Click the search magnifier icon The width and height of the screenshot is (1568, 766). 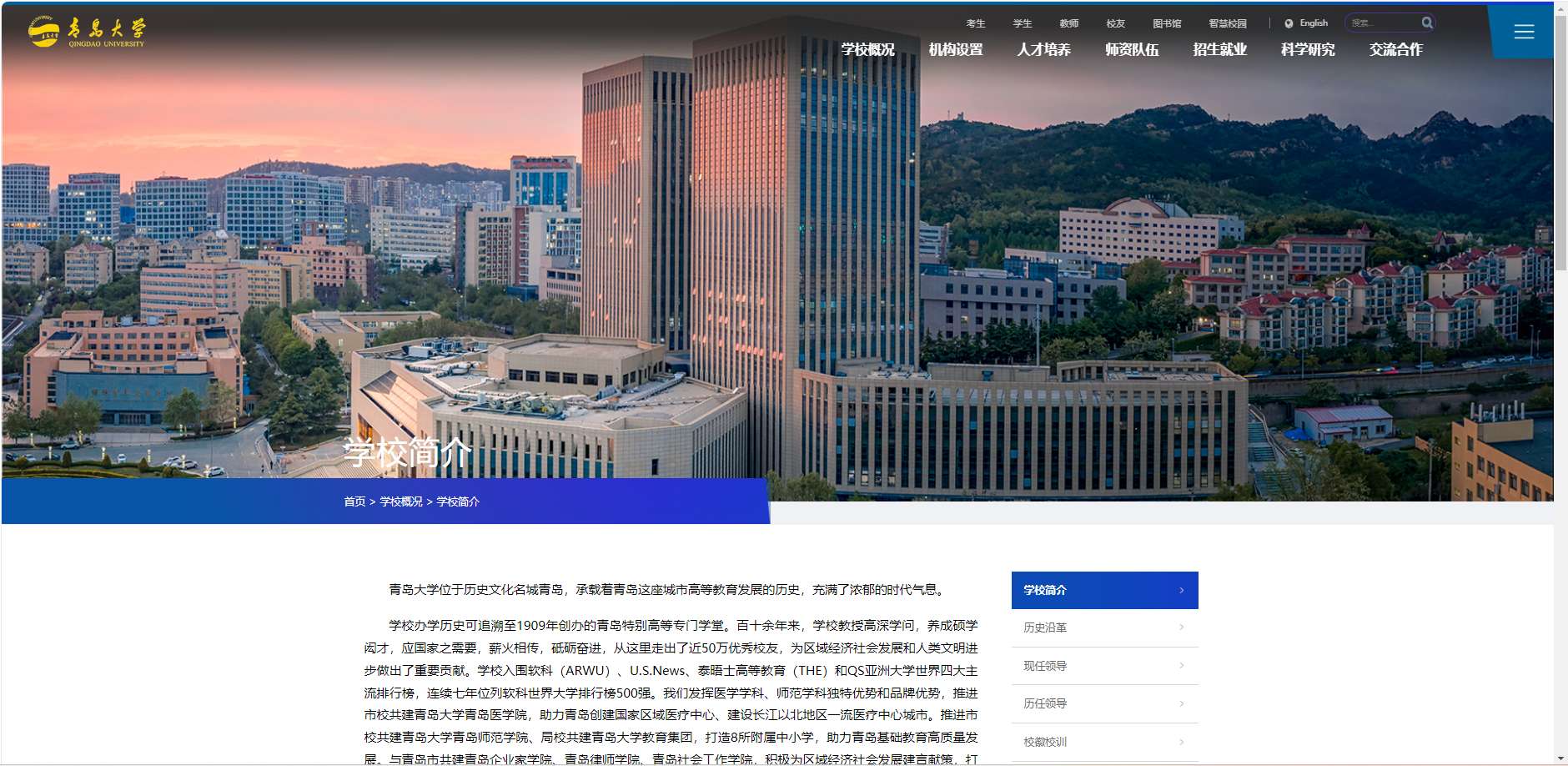[1427, 23]
